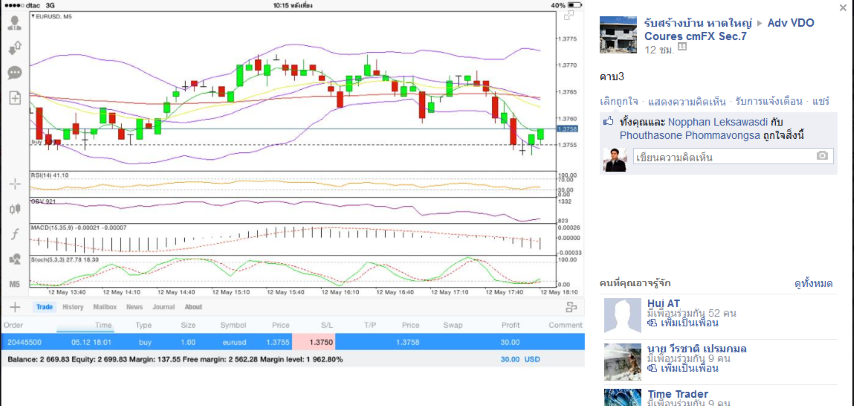Click the 12 ชม. timestamp
This screenshot has height=406, width=854.
click(x=659, y=50)
